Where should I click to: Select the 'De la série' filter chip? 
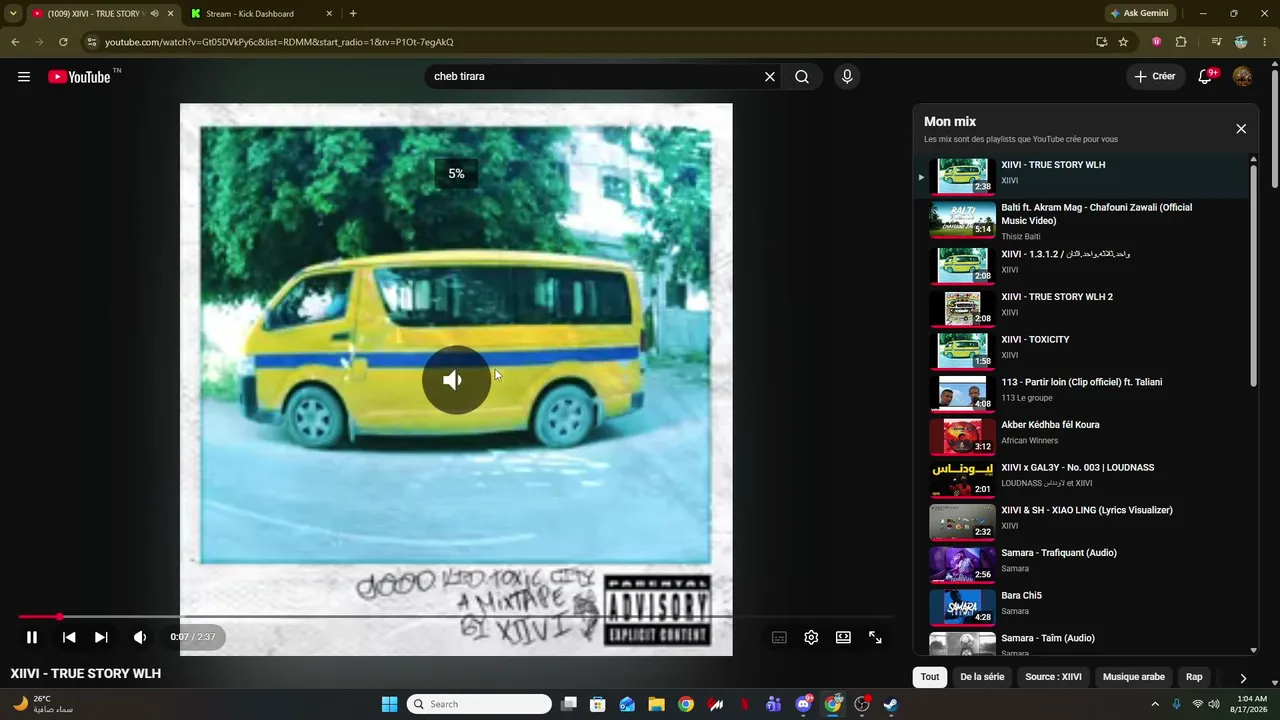click(982, 677)
